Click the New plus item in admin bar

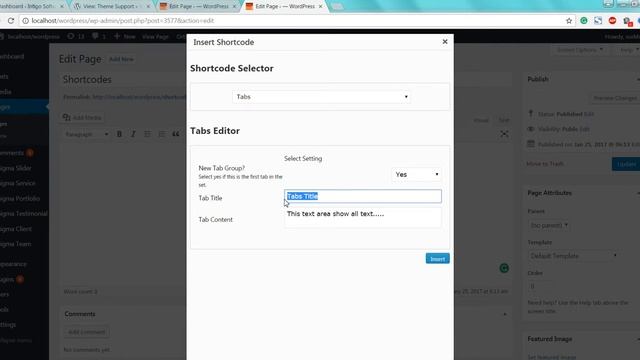pyautogui.click(x=124, y=36)
